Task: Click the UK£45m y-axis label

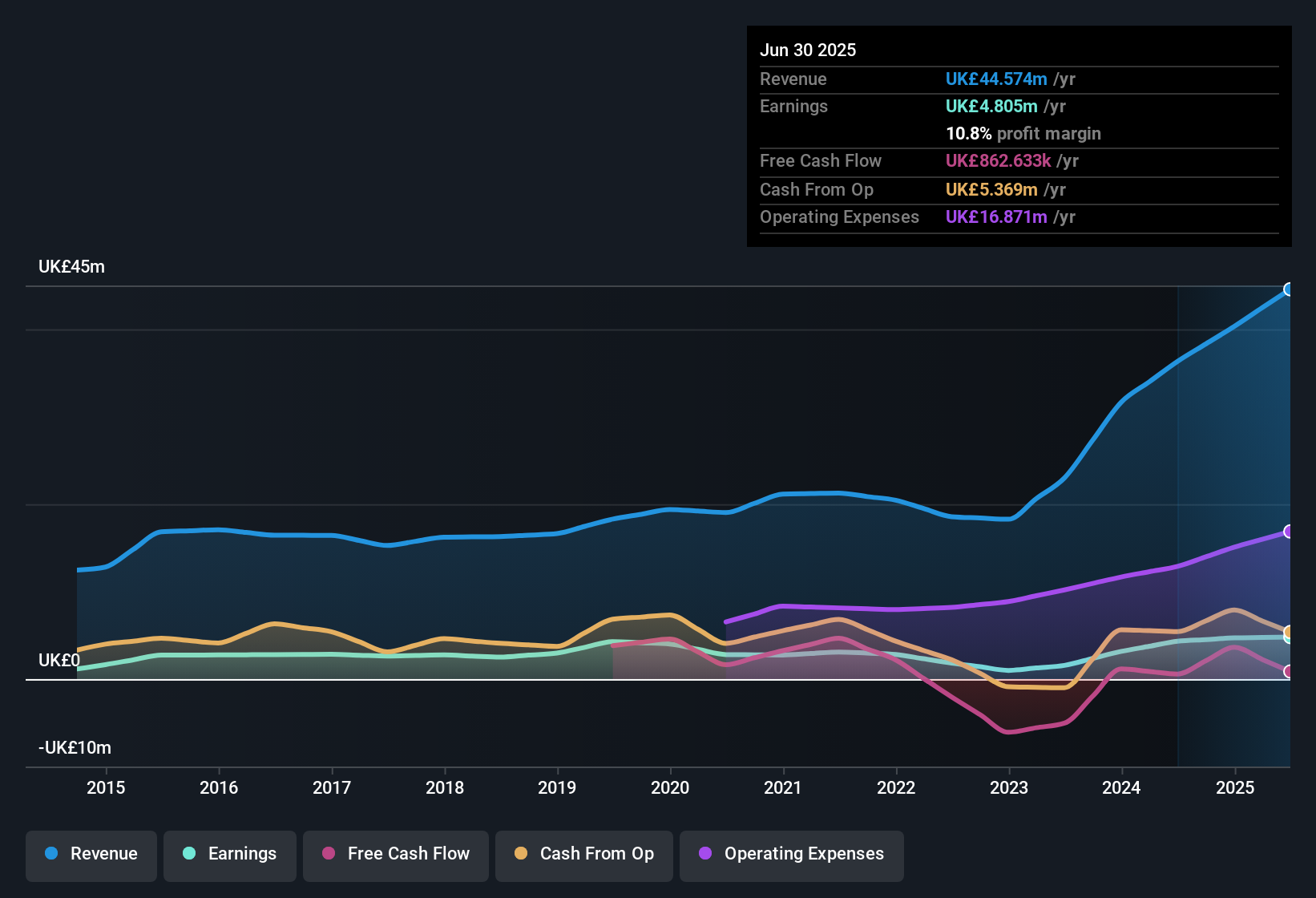Action: click(x=71, y=266)
